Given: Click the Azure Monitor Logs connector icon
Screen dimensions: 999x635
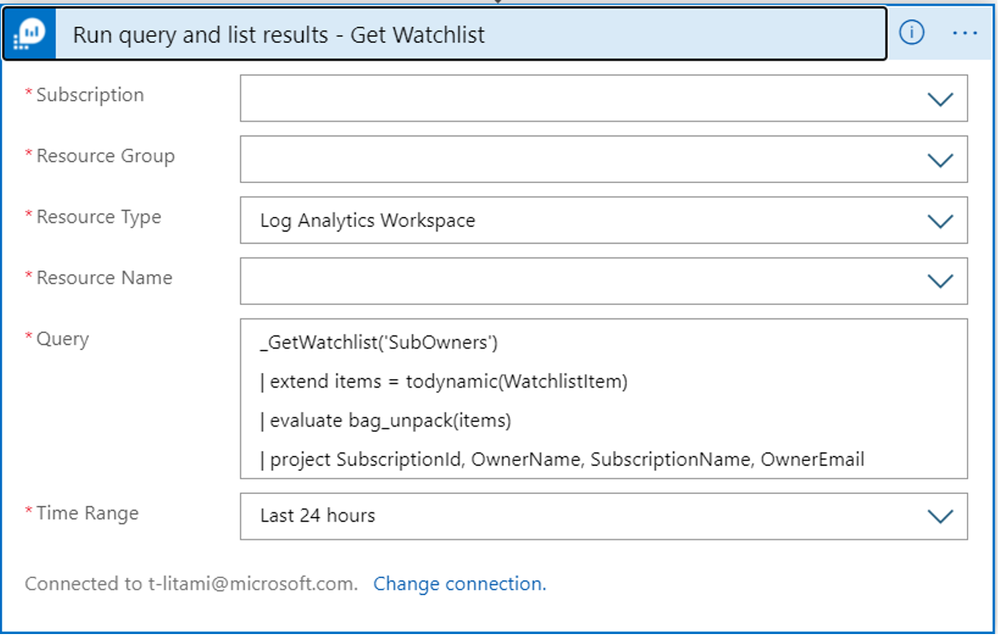Looking at the screenshot, I should (x=30, y=34).
